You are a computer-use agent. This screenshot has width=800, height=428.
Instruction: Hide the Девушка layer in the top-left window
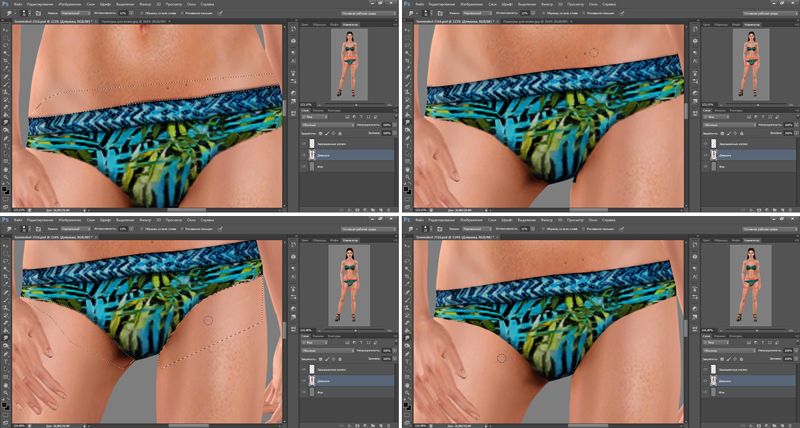(305, 155)
